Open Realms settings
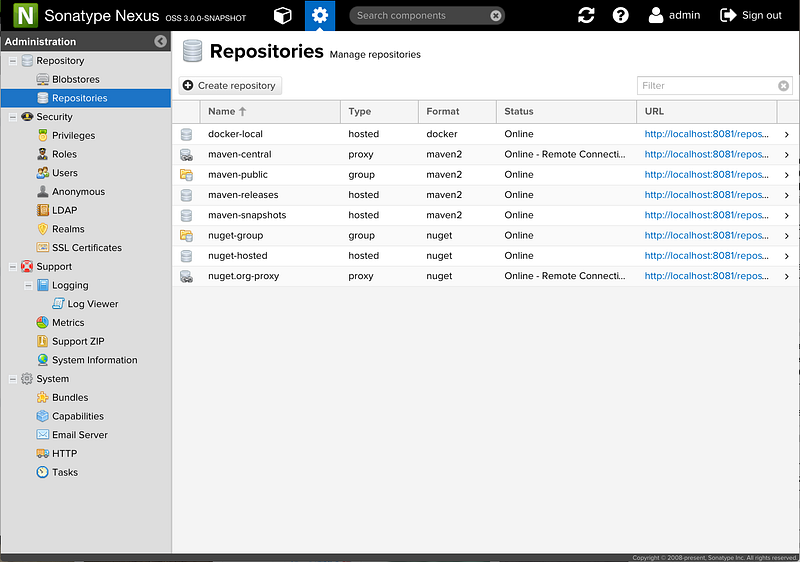 [x=68, y=229]
